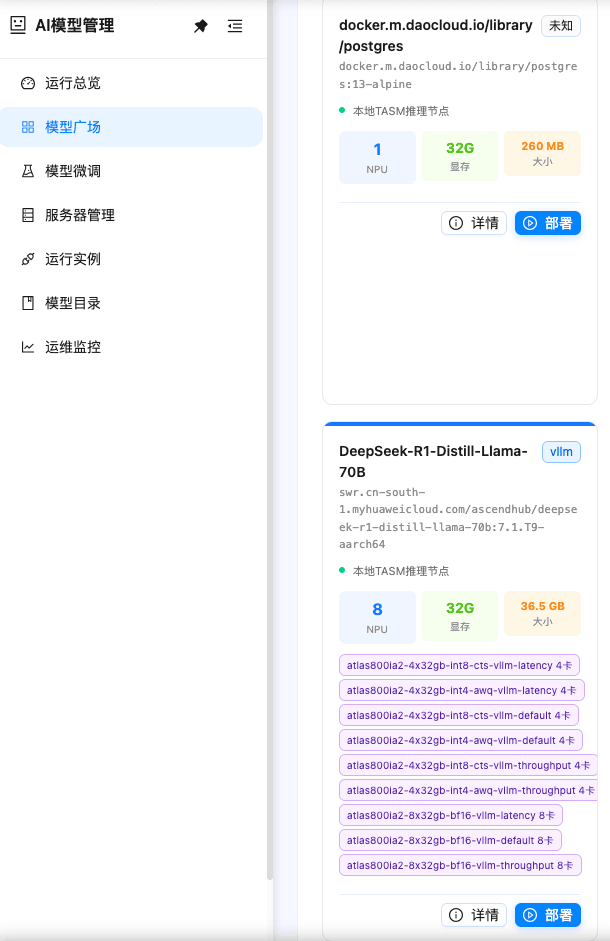Select tag atlas800ia2-8x32gb-bf16-vllm-default 8卡
Viewport: 610px width, 941px height.
coord(450,840)
